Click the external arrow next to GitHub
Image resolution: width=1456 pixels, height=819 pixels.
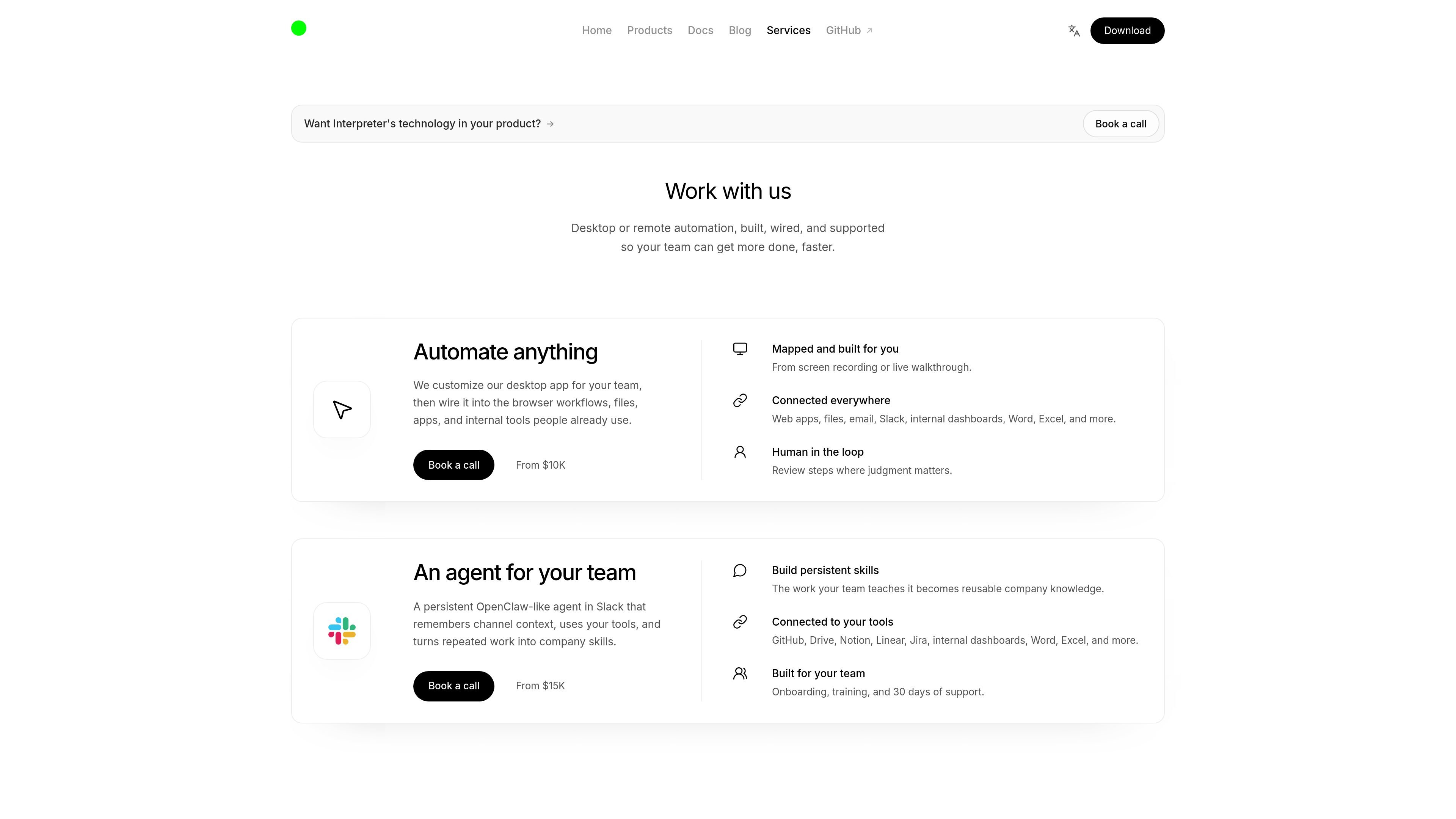[869, 30]
